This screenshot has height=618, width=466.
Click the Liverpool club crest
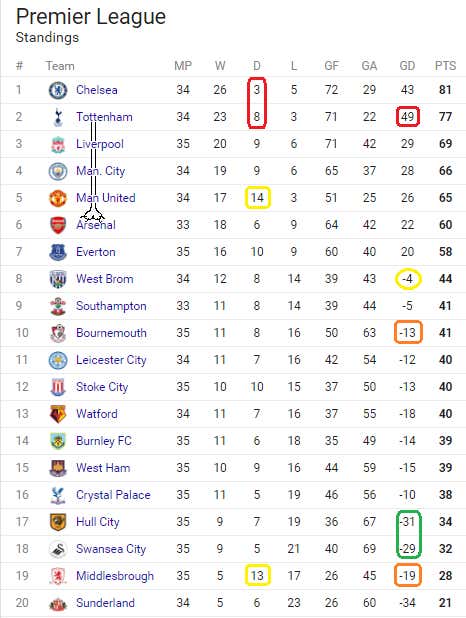58,144
